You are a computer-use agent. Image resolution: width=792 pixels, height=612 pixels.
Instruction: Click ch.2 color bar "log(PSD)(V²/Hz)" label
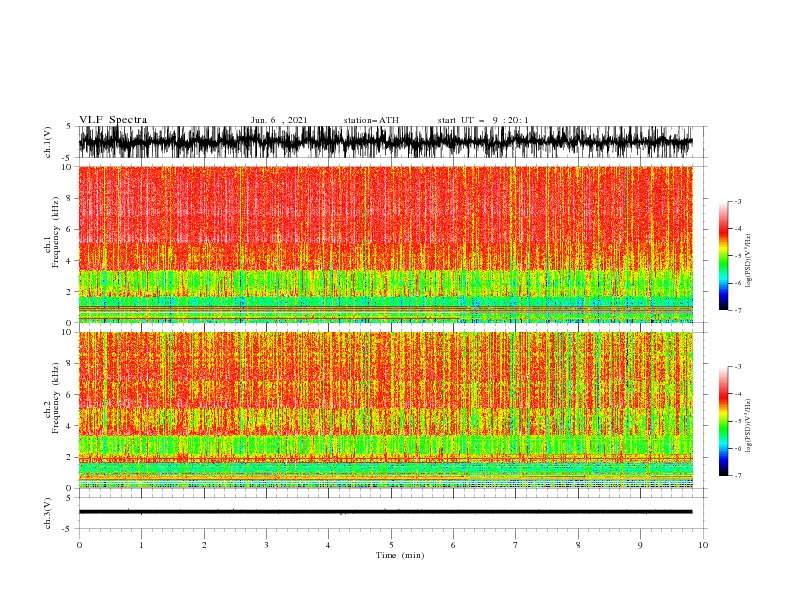pyautogui.click(x=748, y=425)
